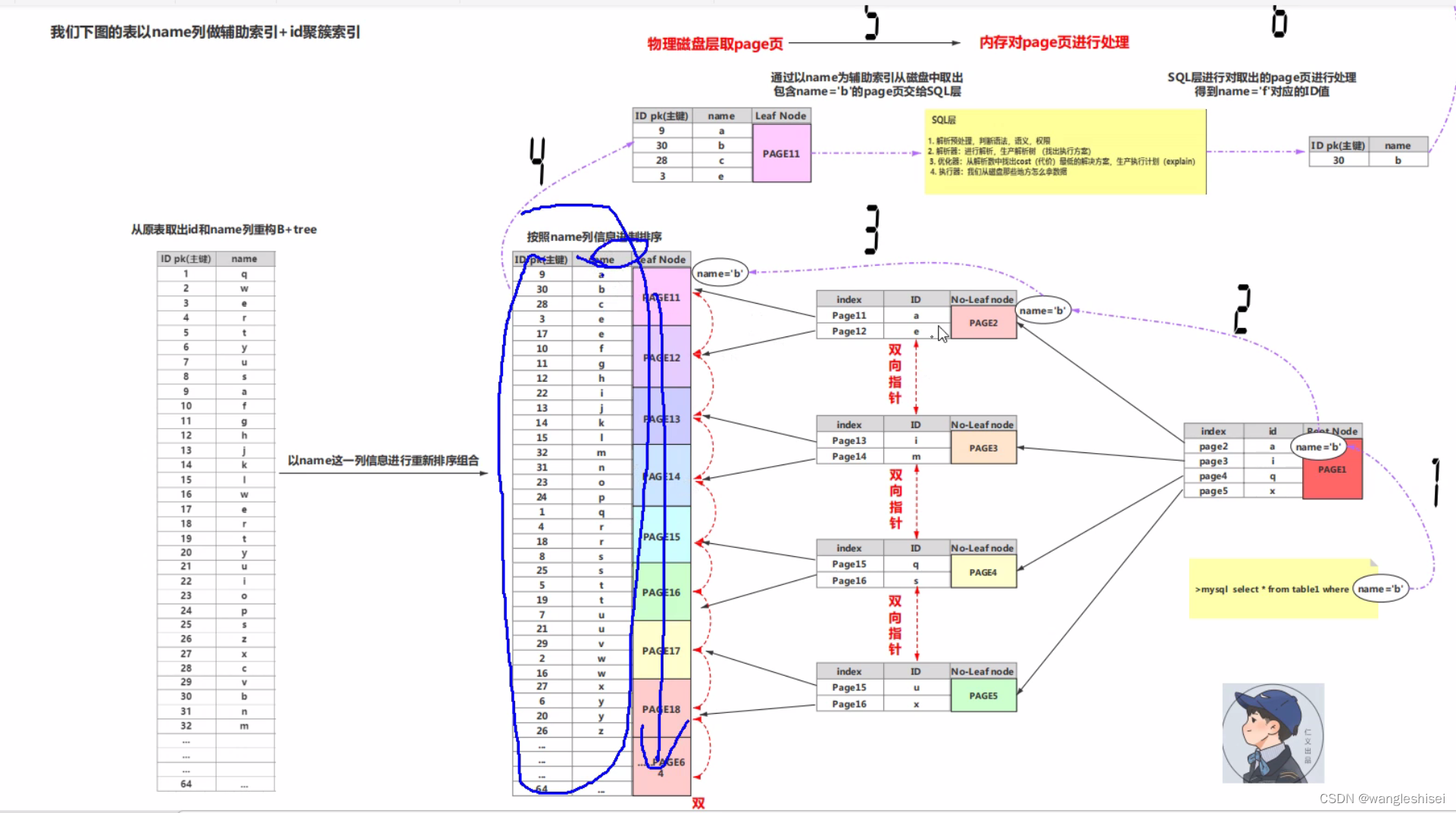Click caption SQL层进行对取出的page页进行处理
Screen dimensions: 1456x813
pos(1261,77)
